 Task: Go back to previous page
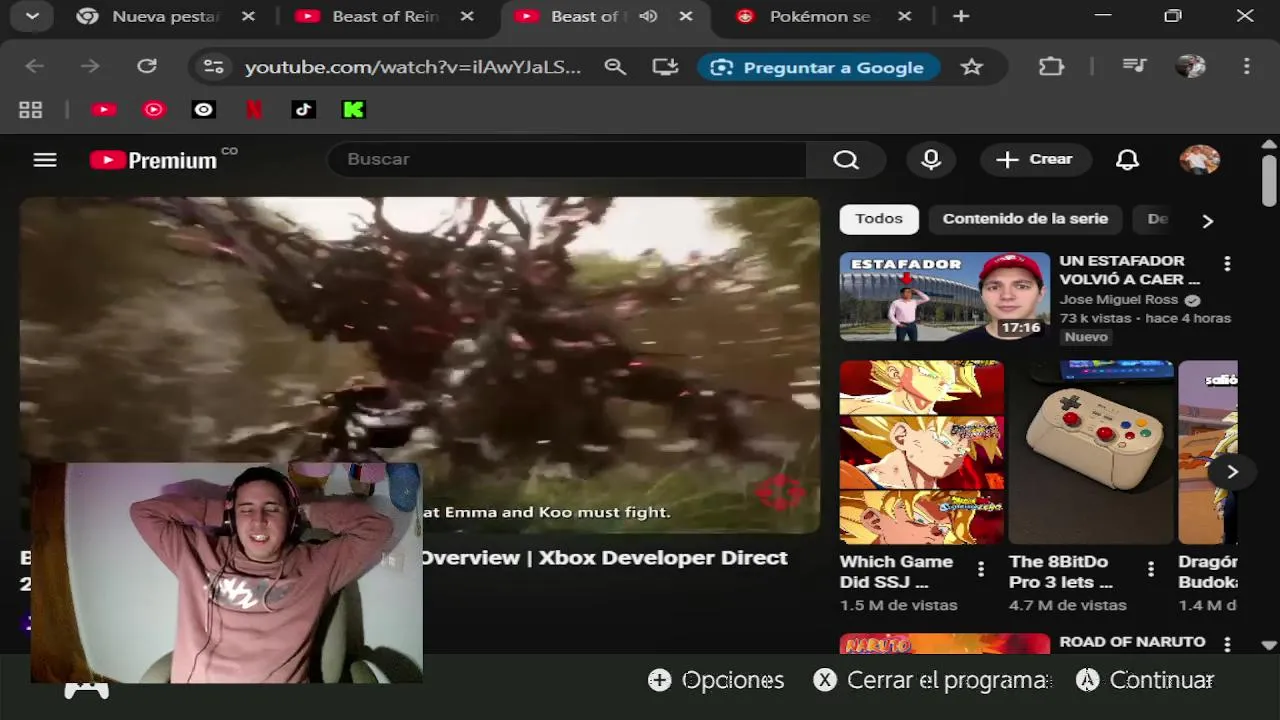(x=35, y=66)
